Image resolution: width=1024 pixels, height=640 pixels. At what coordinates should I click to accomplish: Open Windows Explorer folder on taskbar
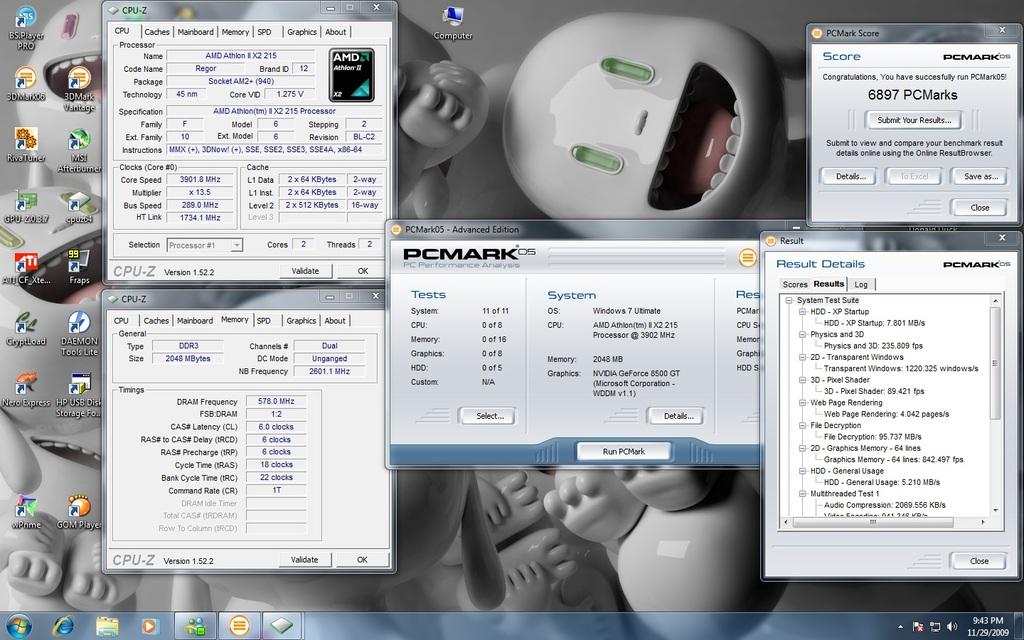[106, 626]
